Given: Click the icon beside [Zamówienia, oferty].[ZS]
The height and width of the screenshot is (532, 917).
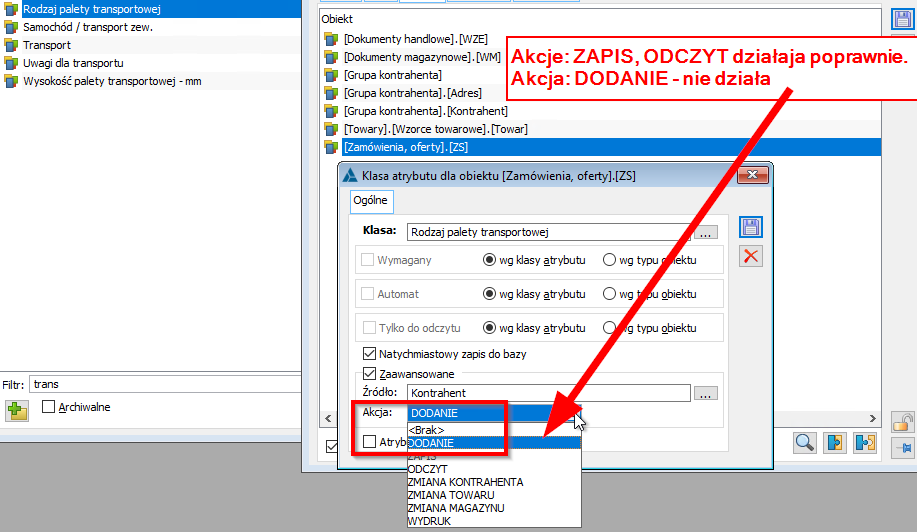Looking at the screenshot, I should tap(332, 147).
